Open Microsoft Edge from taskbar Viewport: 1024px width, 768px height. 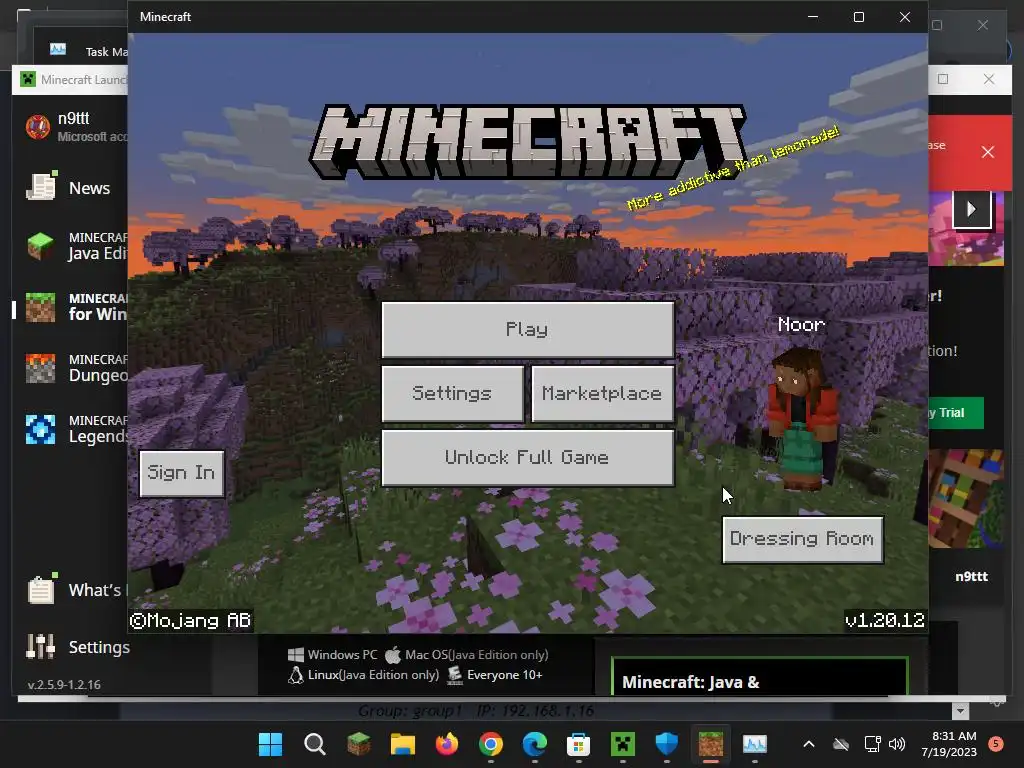tap(535, 744)
